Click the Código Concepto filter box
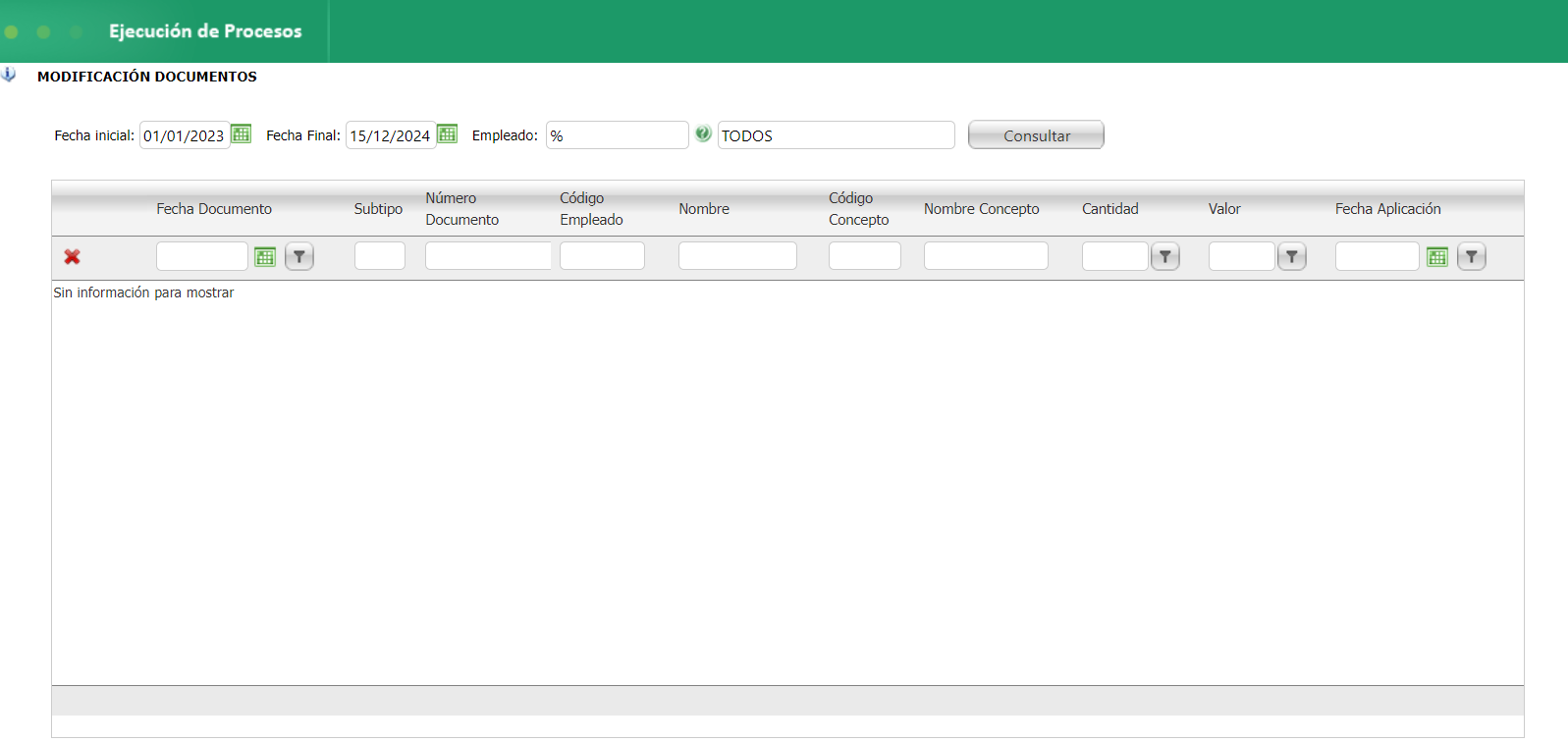This screenshot has width=1568, height=743. 865,256
